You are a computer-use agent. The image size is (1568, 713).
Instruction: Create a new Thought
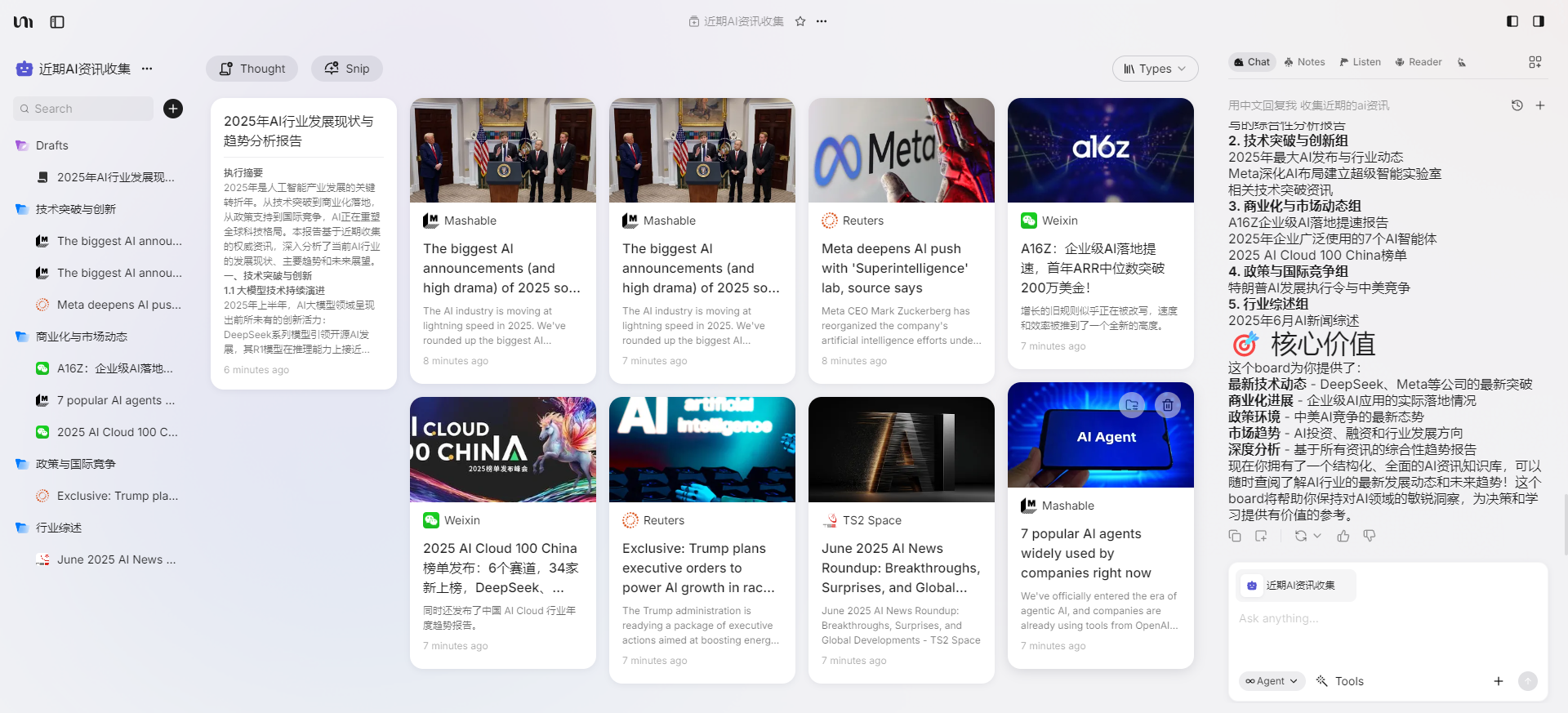[x=252, y=69]
